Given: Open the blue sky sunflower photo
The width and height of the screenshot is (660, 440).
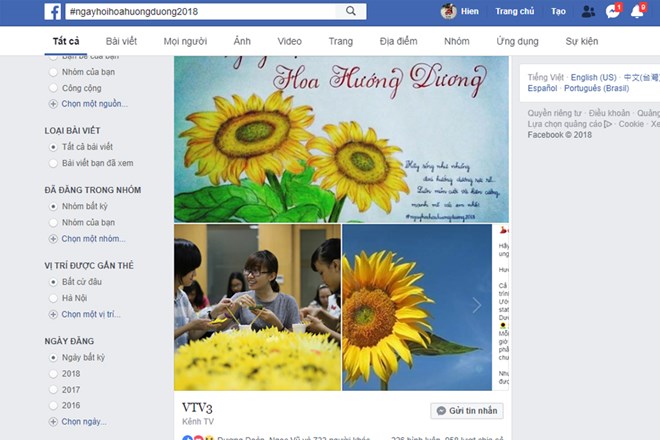Looking at the screenshot, I should pos(417,307).
